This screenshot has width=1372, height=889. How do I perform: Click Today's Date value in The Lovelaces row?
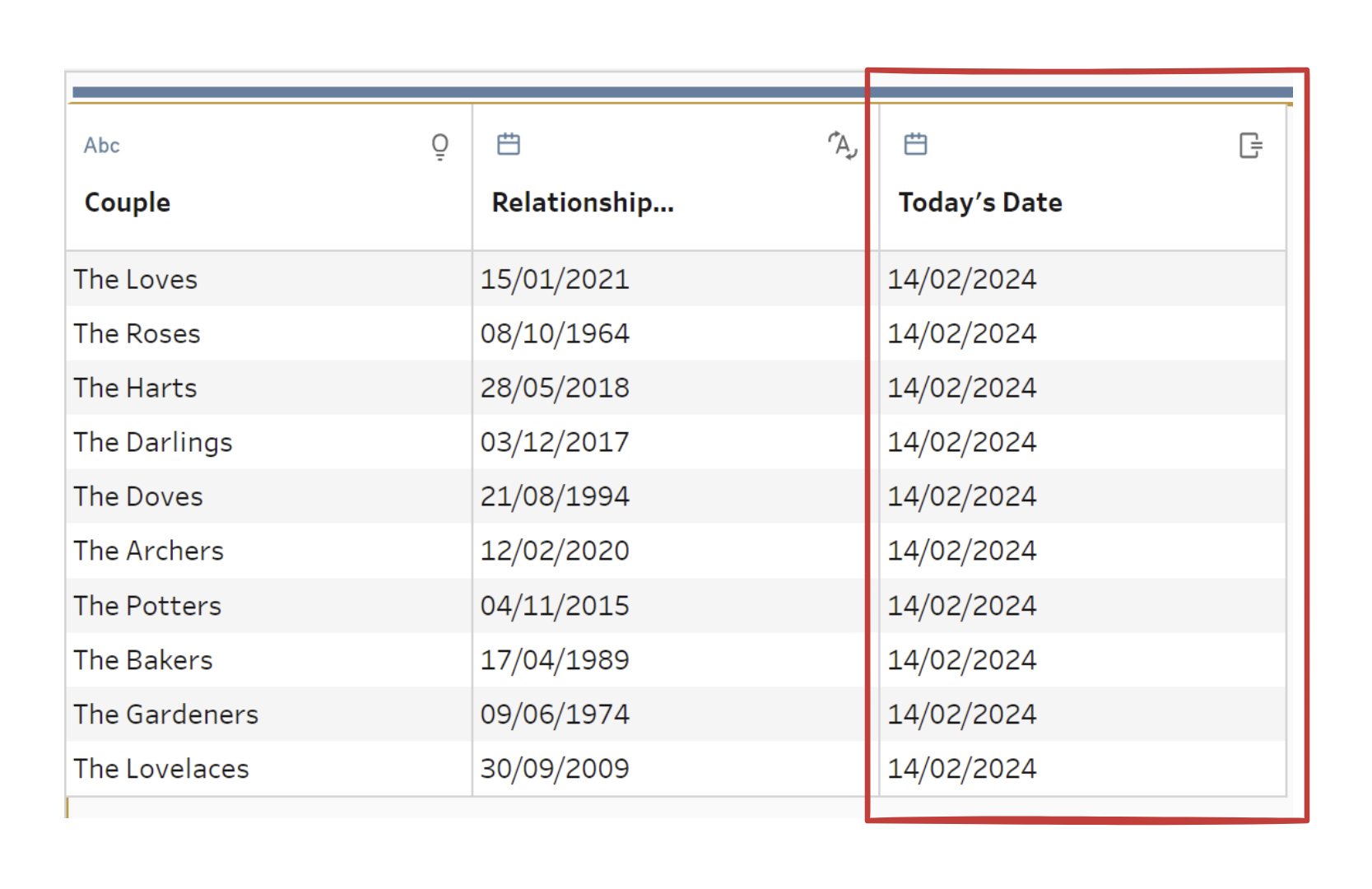[x=961, y=770]
